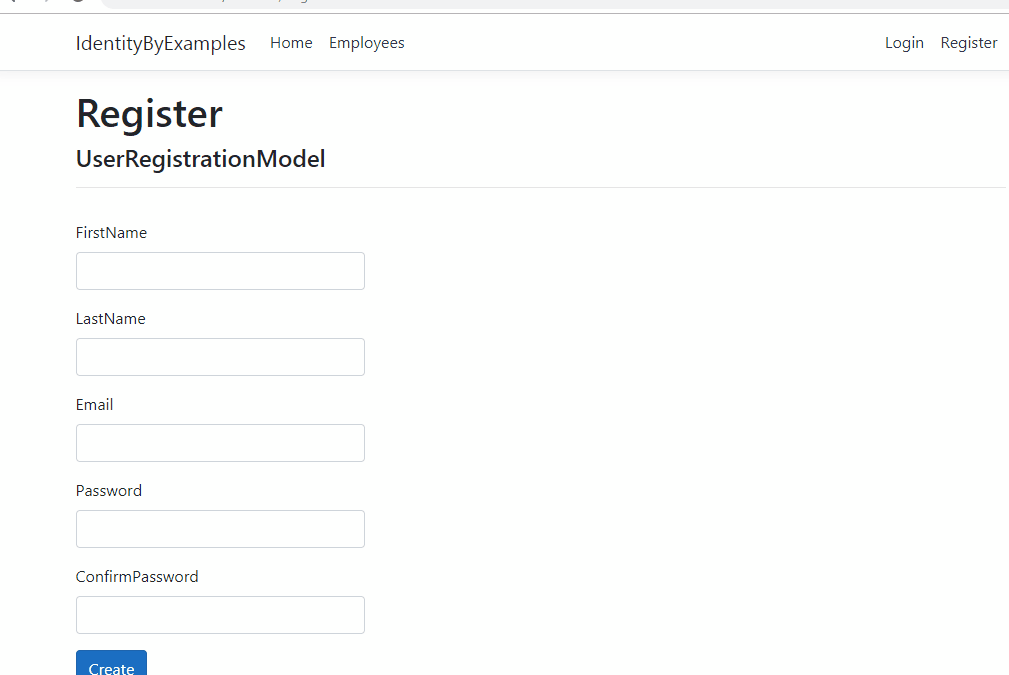1009x675 pixels.
Task: Click the IdentityByExamples brand link
Action: [x=160, y=43]
